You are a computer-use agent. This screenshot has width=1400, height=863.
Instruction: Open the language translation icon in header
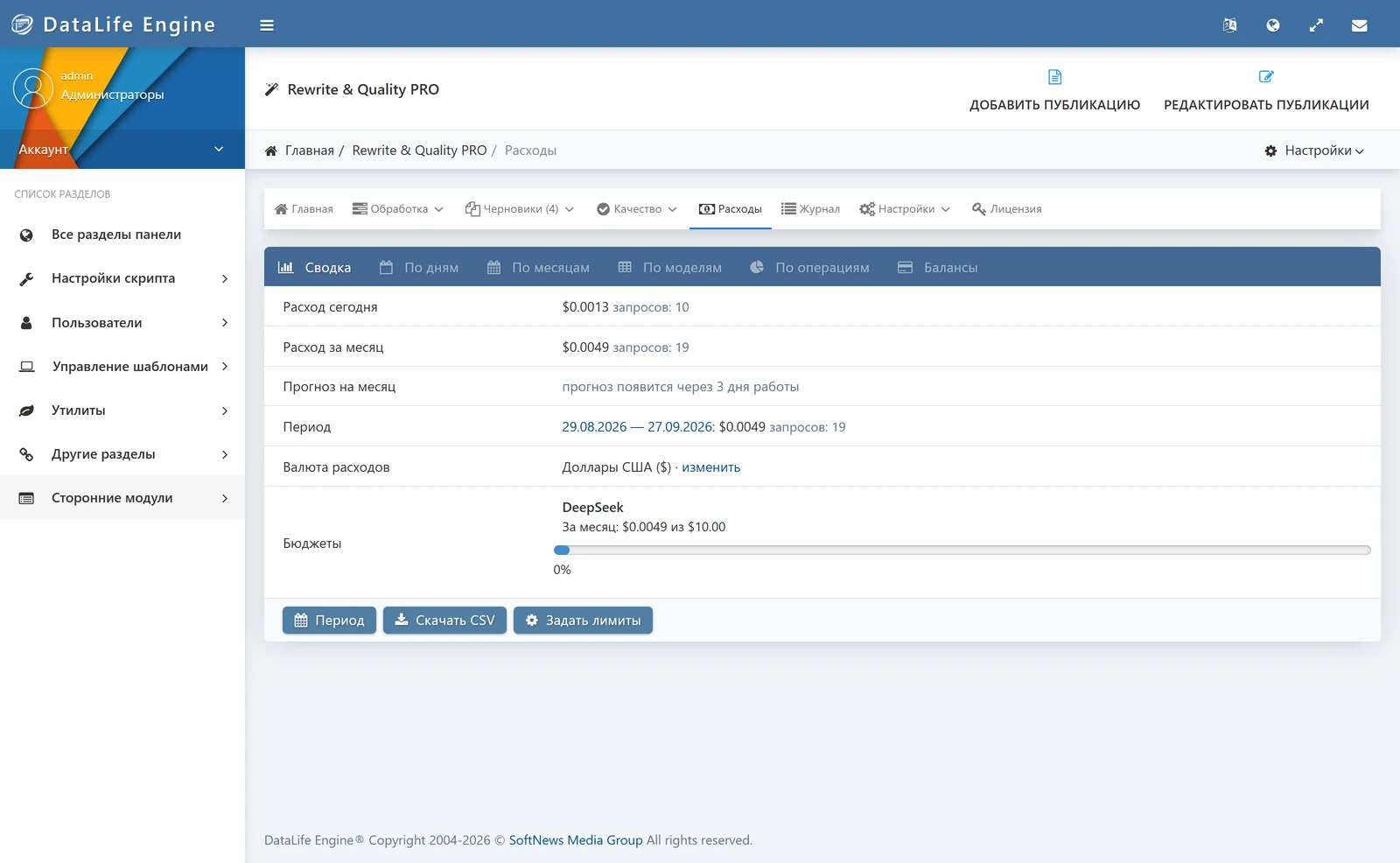point(1229,25)
